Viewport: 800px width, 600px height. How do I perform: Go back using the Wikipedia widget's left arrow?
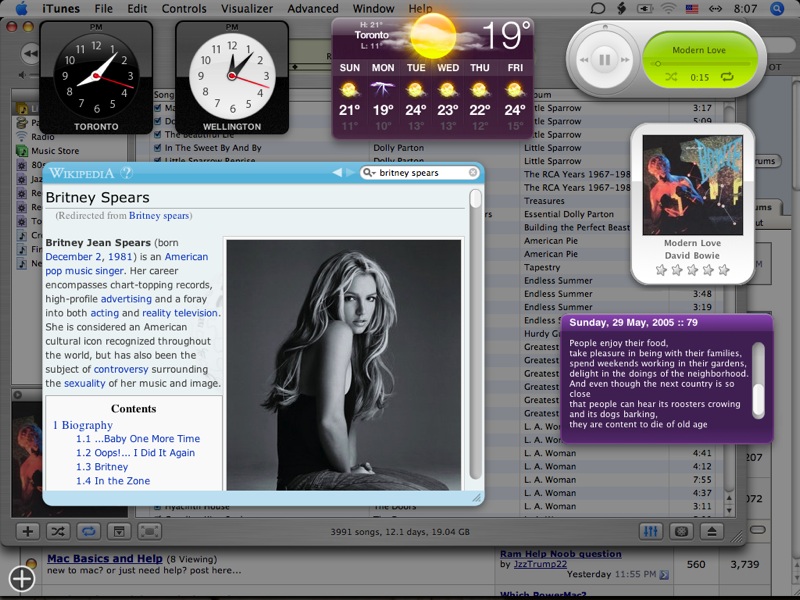[x=337, y=173]
